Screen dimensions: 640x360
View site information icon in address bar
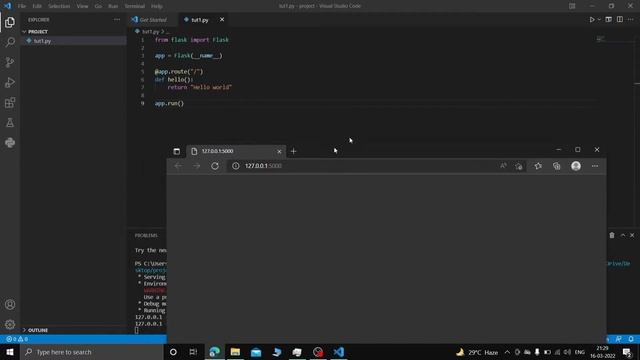[236, 166]
